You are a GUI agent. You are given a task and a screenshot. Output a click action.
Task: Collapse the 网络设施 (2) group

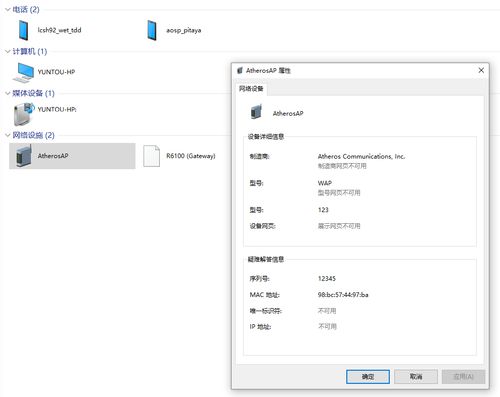tap(8, 135)
